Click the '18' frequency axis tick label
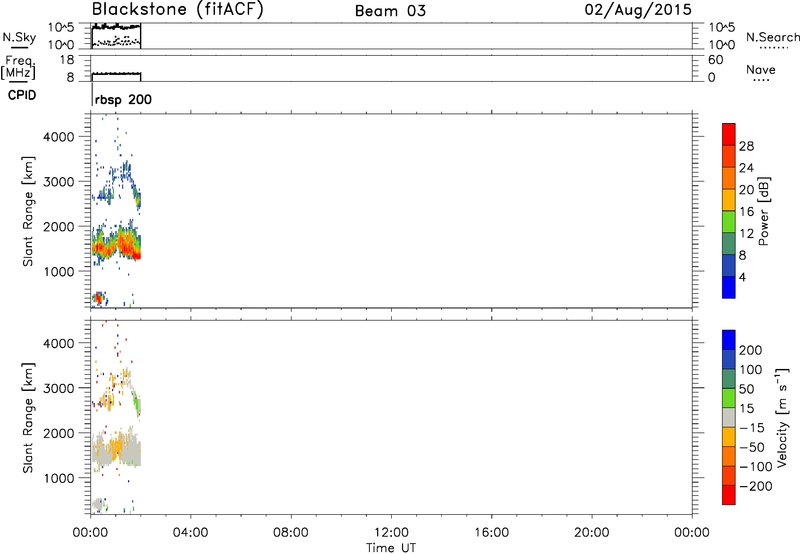The image size is (800, 554). tap(67, 60)
